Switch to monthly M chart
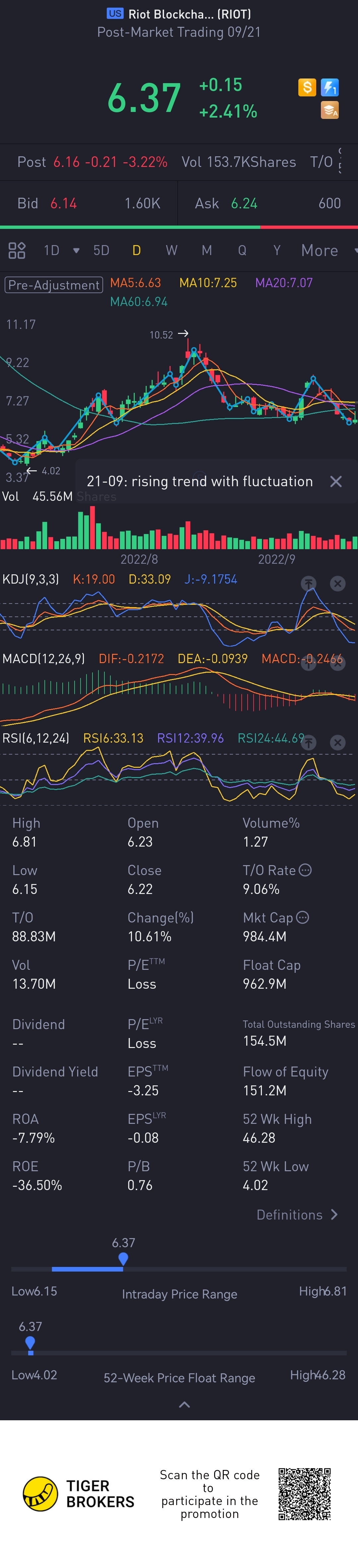The image size is (358, 1568). [x=207, y=250]
